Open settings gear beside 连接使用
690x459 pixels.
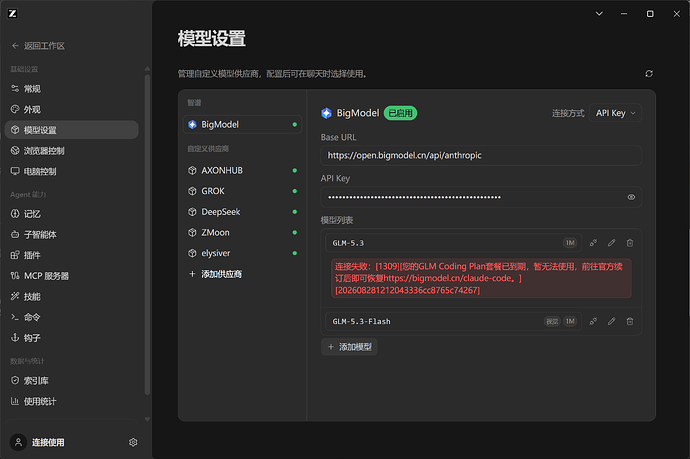tap(133, 442)
